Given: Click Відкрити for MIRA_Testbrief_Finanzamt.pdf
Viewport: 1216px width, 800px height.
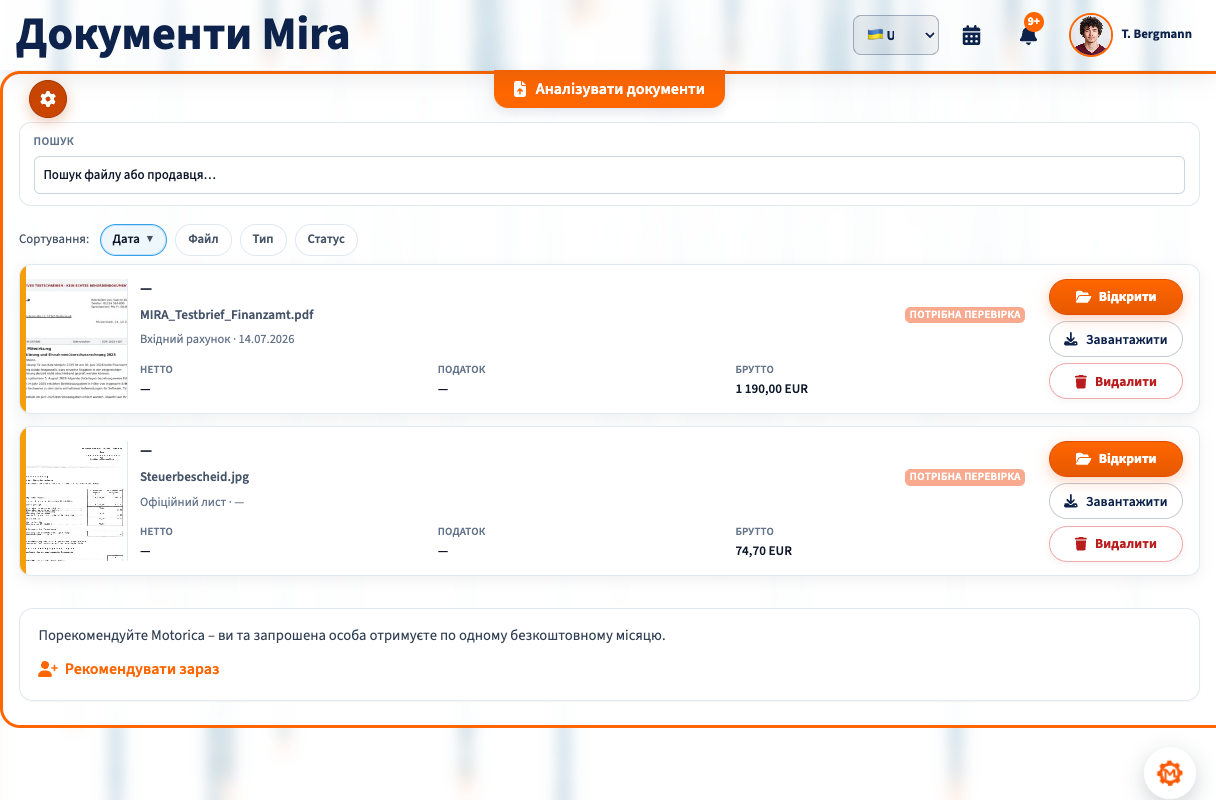Looking at the screenshot, I should (x=1116, y=297).
